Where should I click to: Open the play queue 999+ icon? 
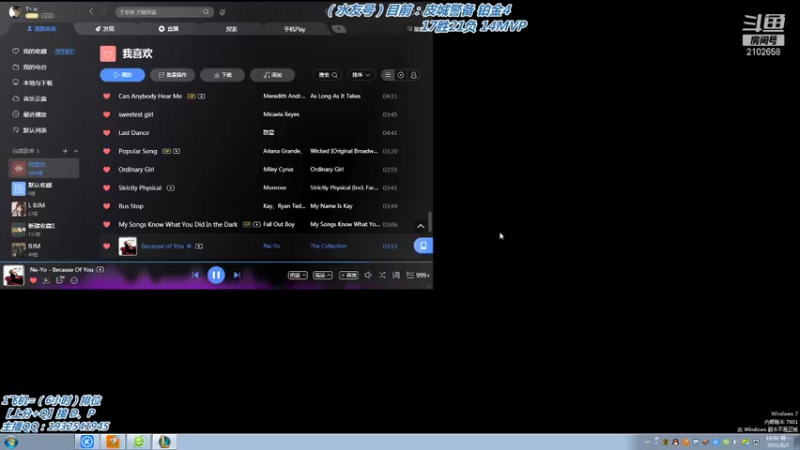(417, 275)
